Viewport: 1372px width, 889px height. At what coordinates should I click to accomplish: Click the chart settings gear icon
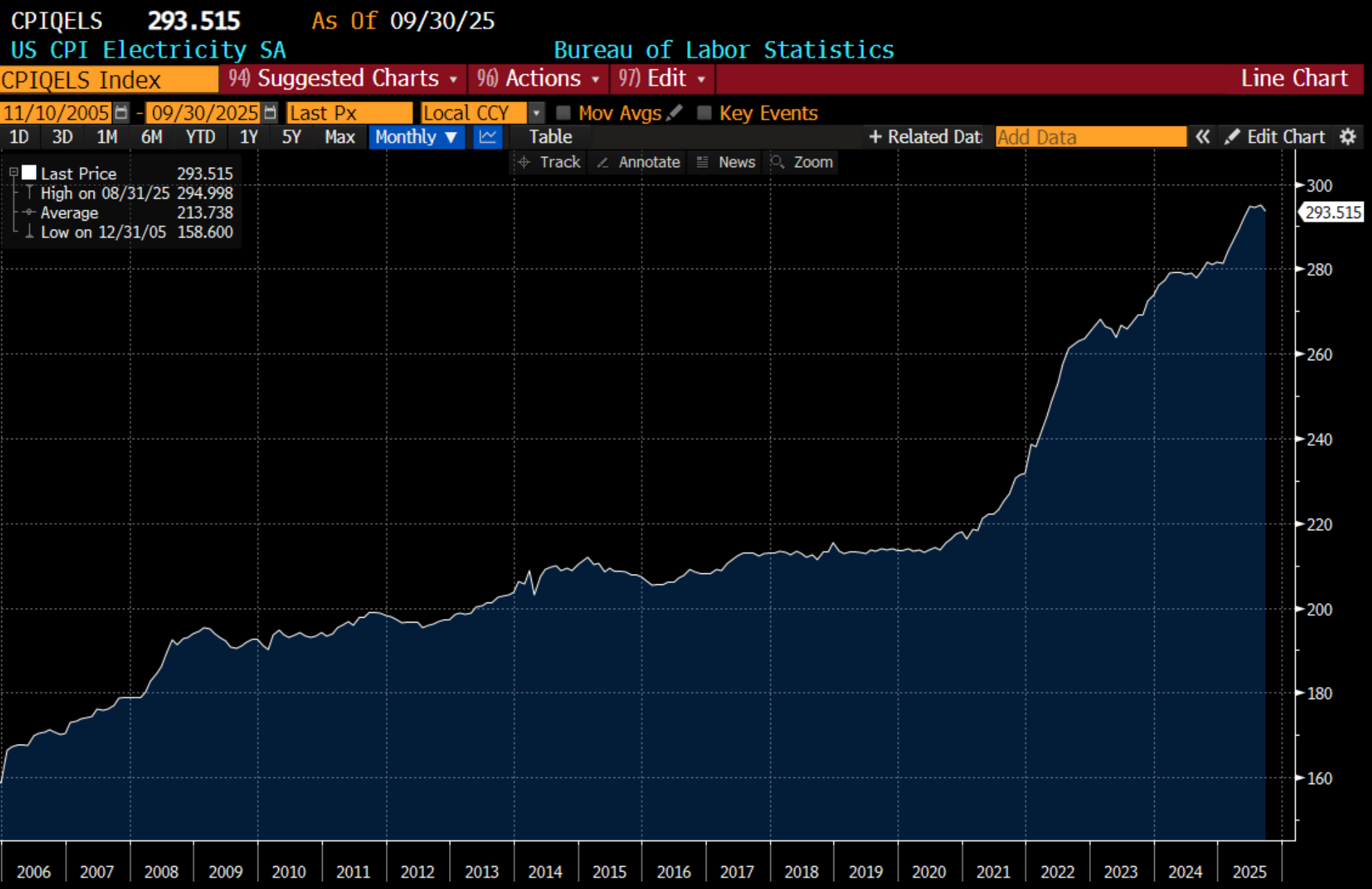click(x=1348, y=137)
